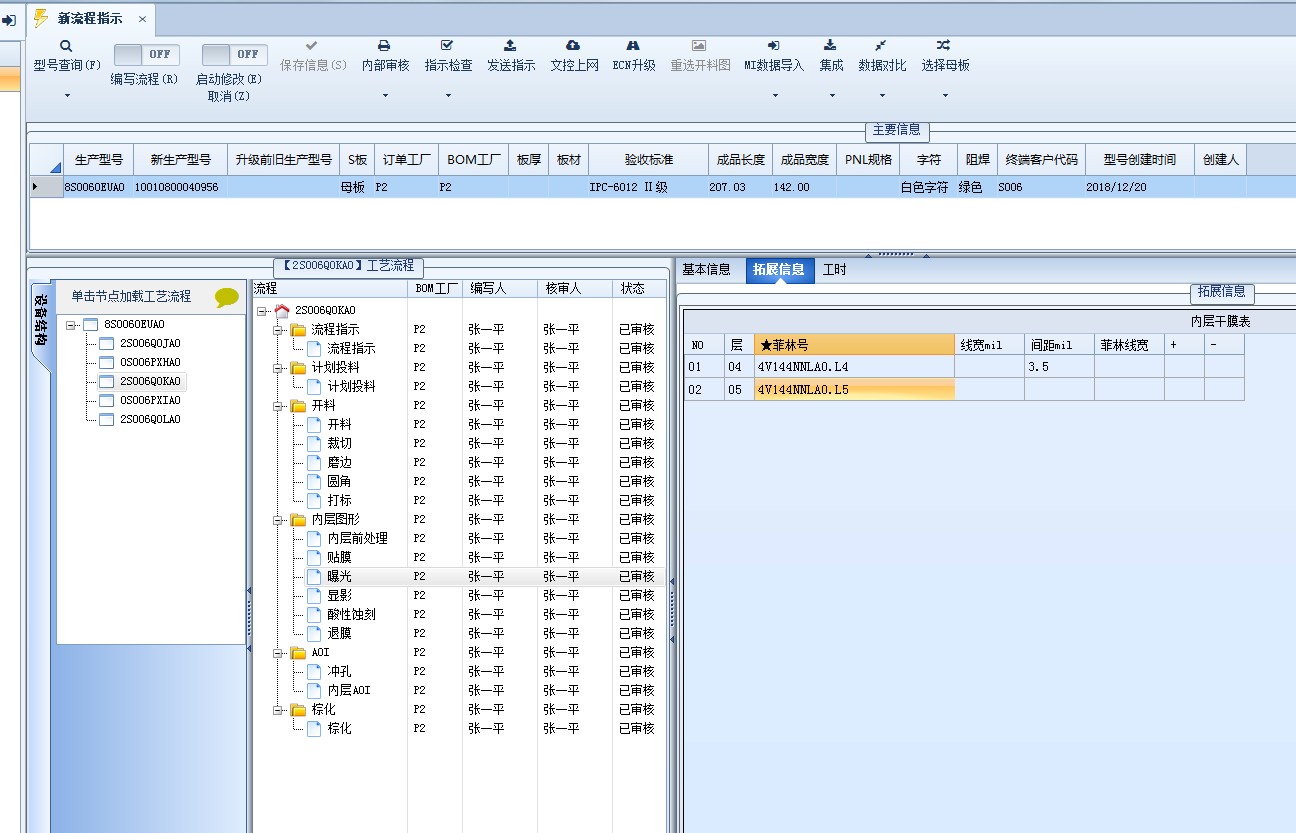
Task: Click the 棕化 folder icon
Action: point(298,710)
